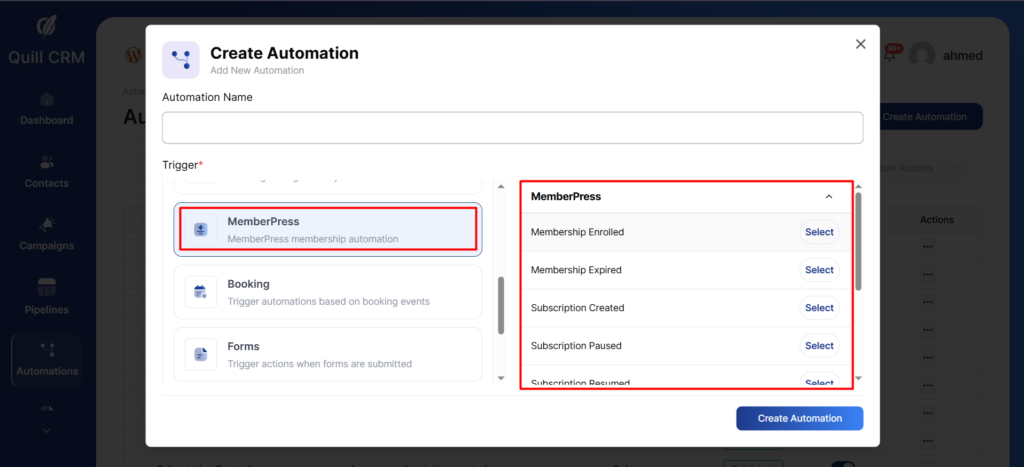This screenshot has height=467, width=1024.
Task: Click the Automation Name input field
Action: point(512,127)
